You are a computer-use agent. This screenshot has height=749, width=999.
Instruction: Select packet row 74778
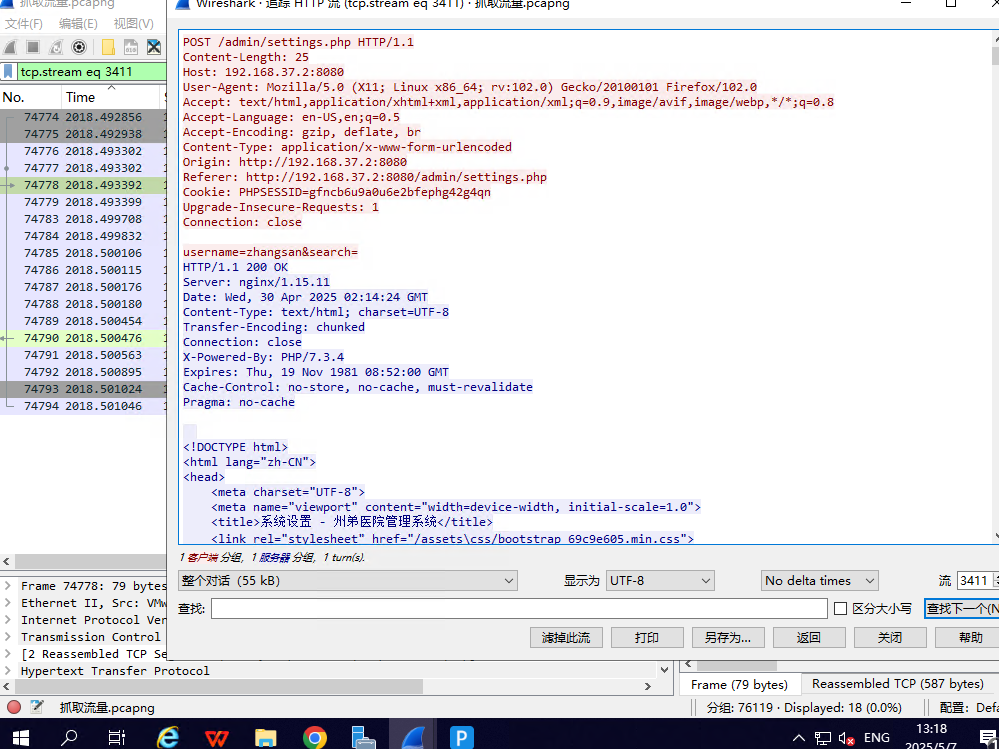tap(83, 185)
